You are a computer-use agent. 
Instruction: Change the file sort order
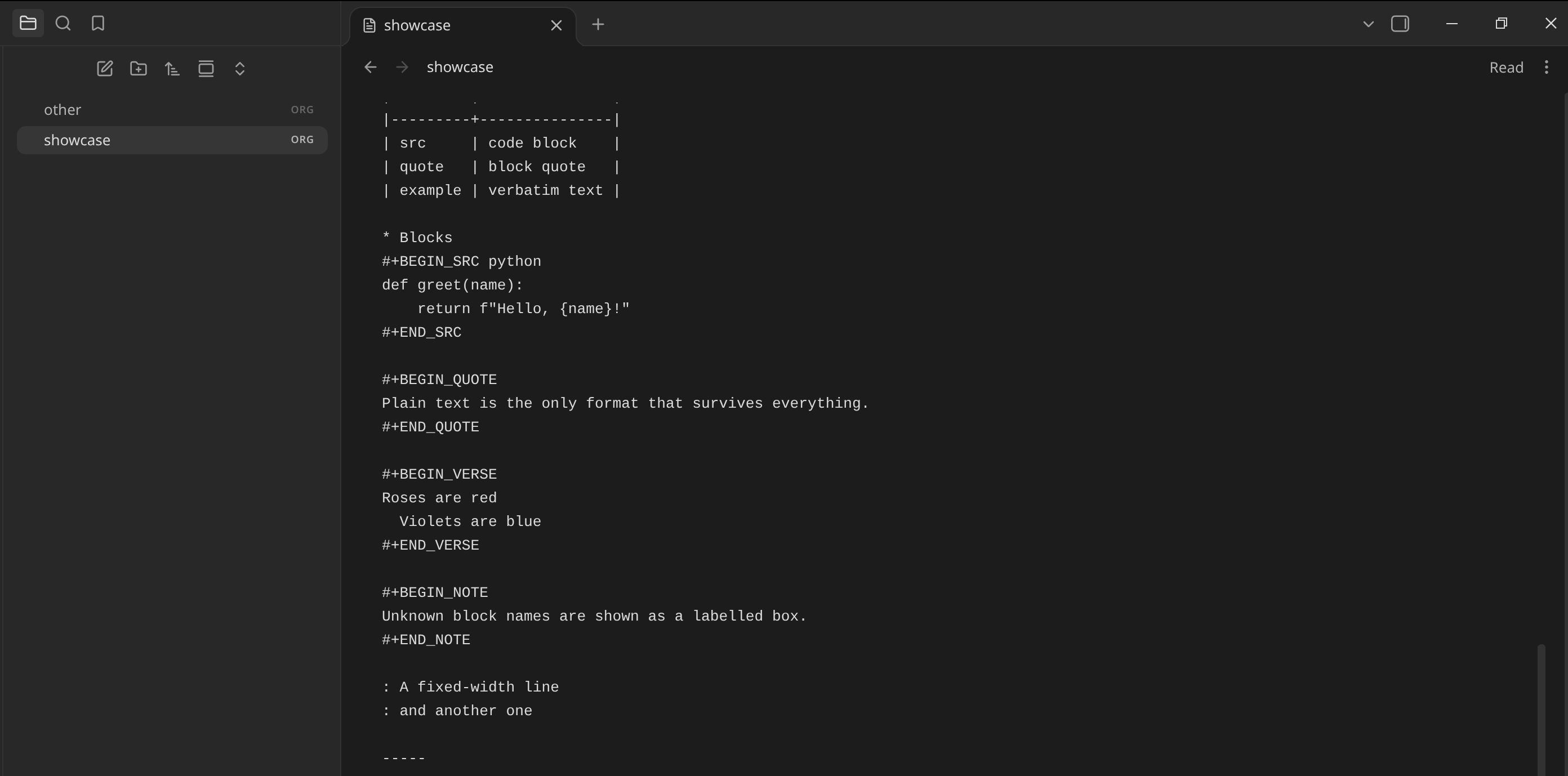point(172,68)
